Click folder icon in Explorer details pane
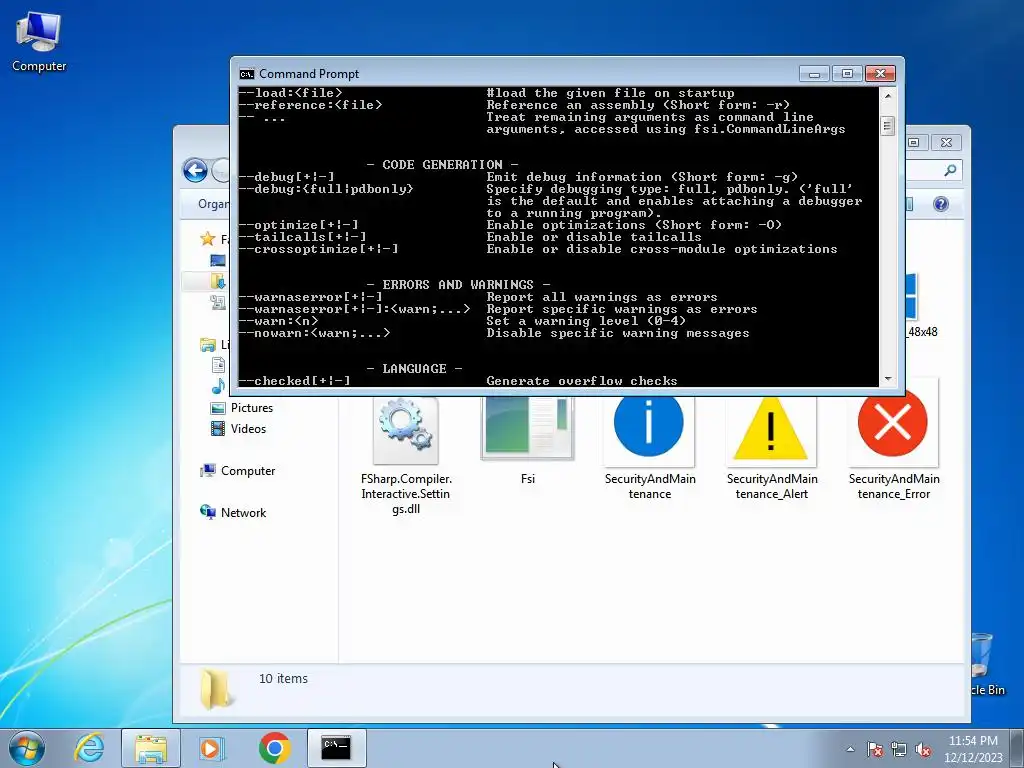 pyautogui.click(x=216, y=689)
